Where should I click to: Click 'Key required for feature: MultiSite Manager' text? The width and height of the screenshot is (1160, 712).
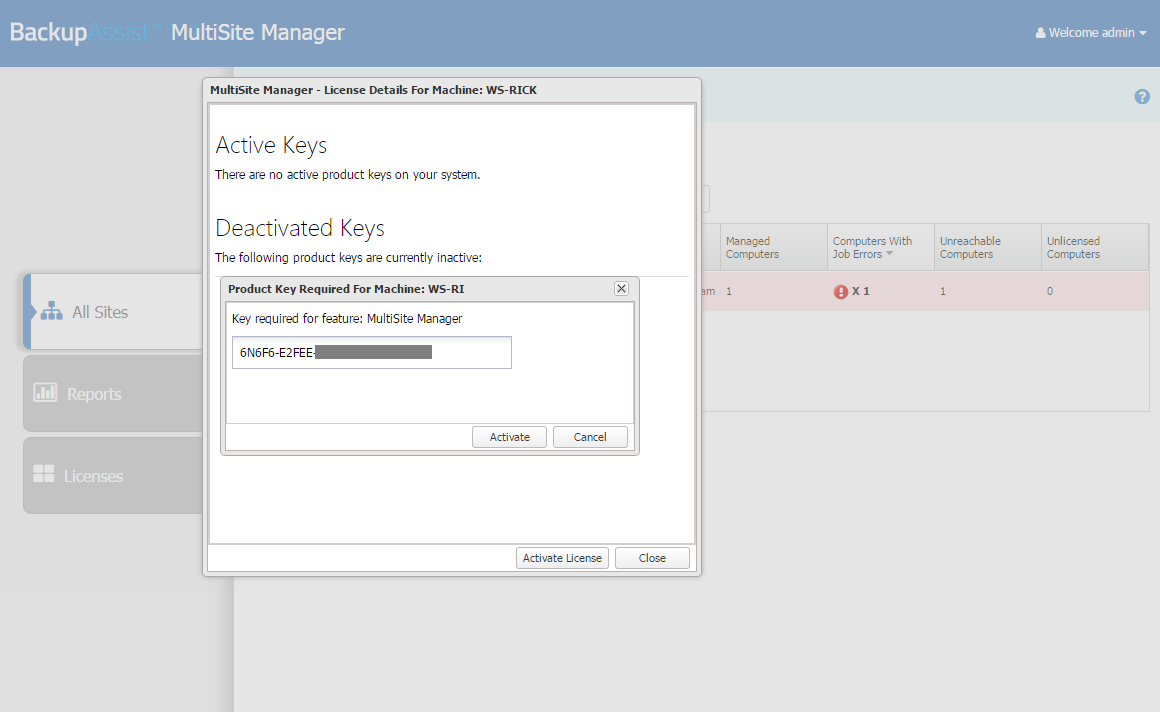[347, 319]
